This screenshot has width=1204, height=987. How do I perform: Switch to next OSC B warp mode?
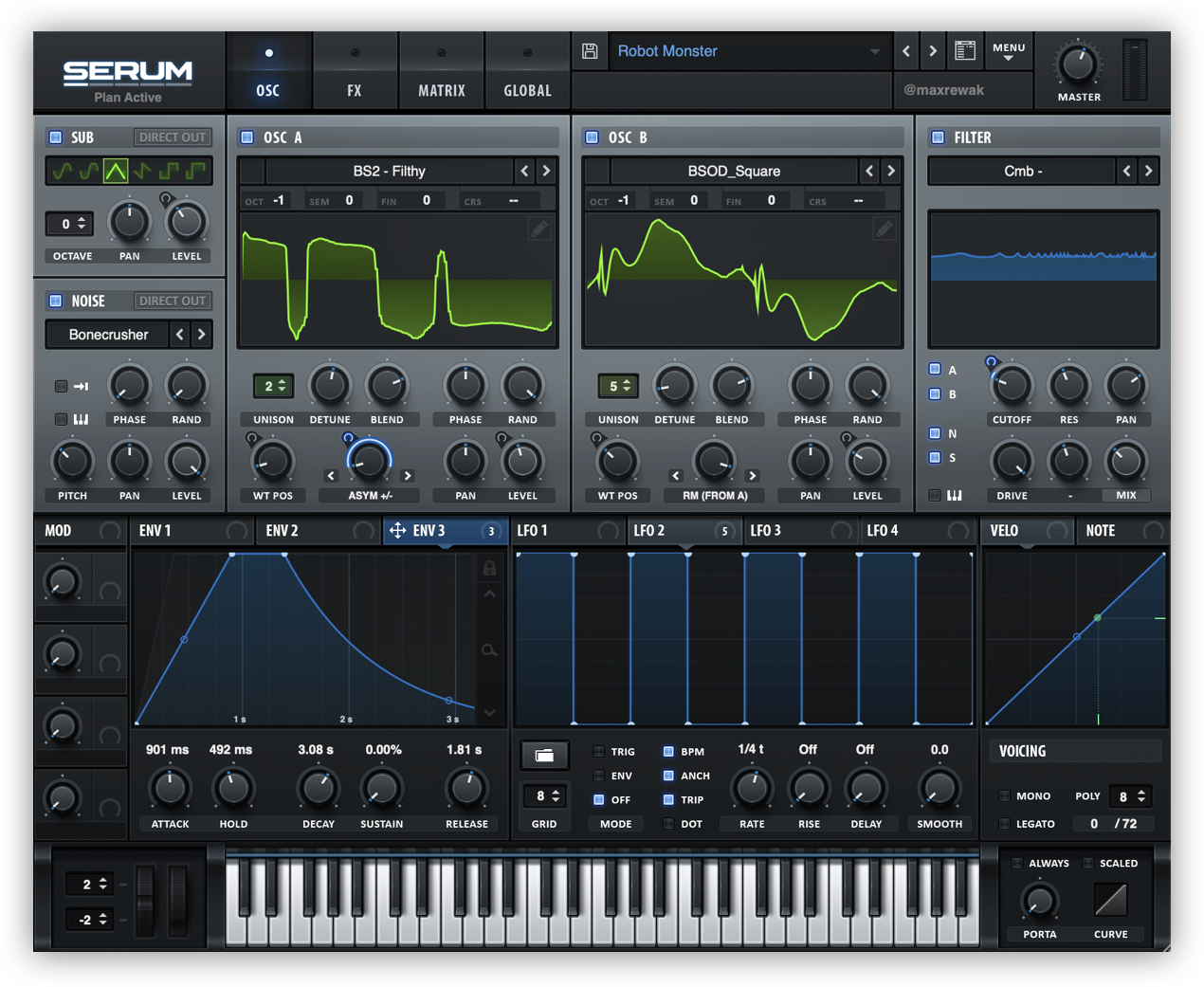(752, 476)
